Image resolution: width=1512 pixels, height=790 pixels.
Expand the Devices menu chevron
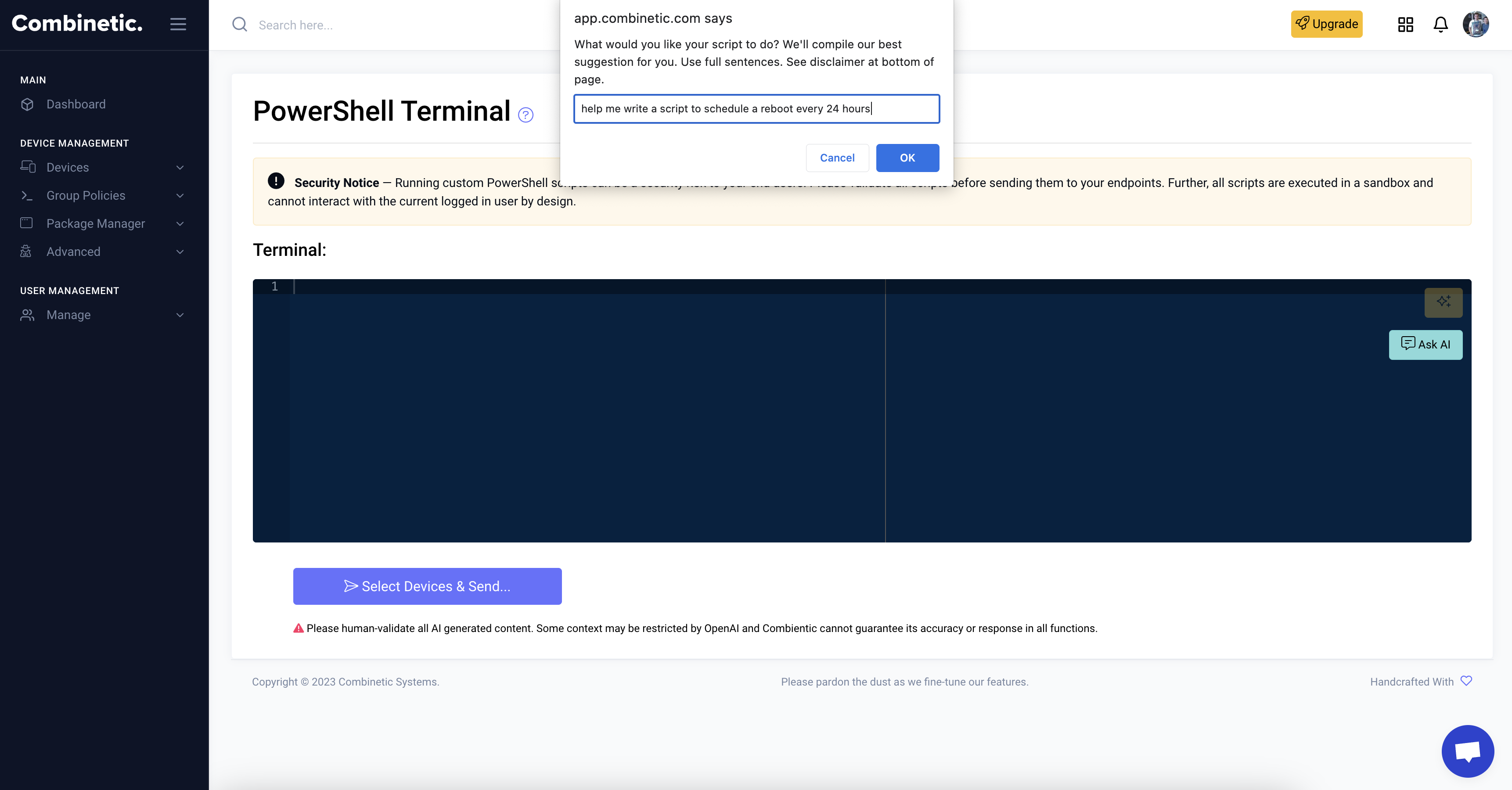coord(180,168)
